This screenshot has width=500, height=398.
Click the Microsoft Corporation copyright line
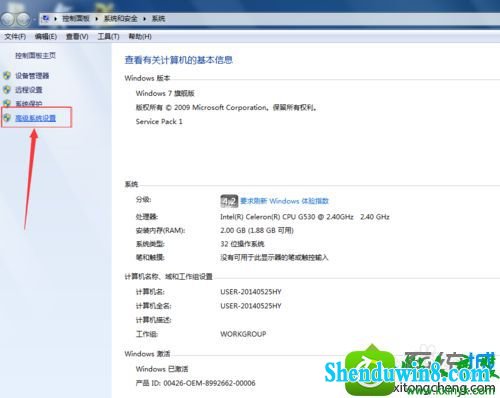(x=226, y=108)
